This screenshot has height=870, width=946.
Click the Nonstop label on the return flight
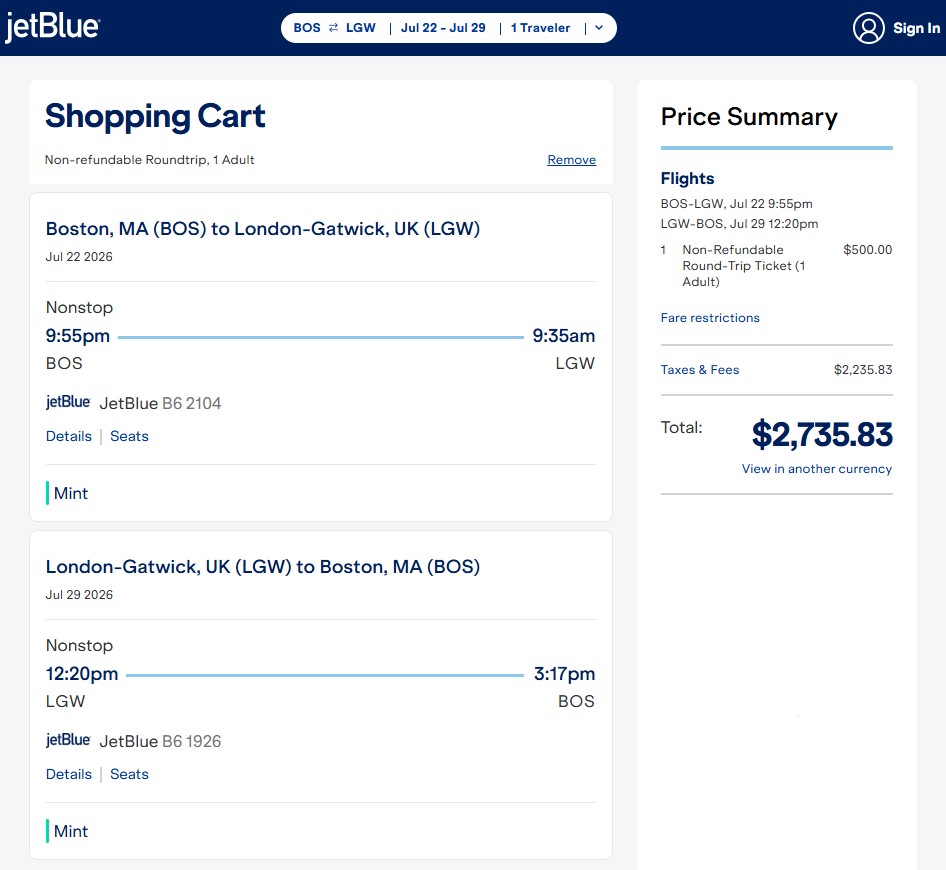point(80,646)
